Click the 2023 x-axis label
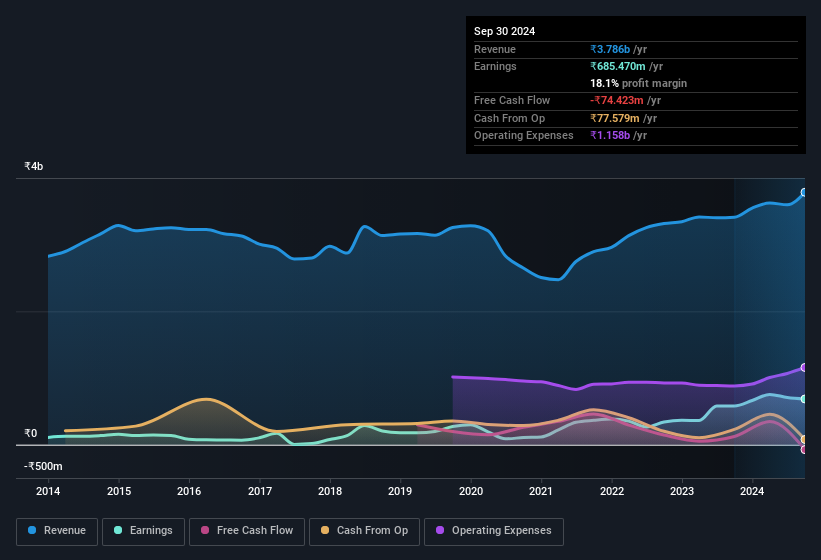The height and width of the screenshot is (560, 821). (682, 491)
